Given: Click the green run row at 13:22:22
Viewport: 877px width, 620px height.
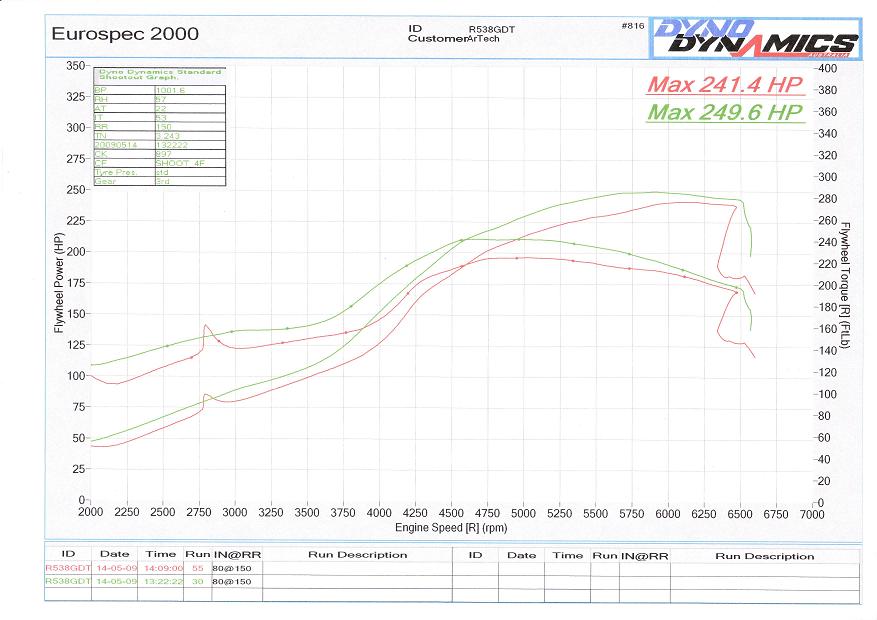Looking at the screenshot, I should 152,580.
